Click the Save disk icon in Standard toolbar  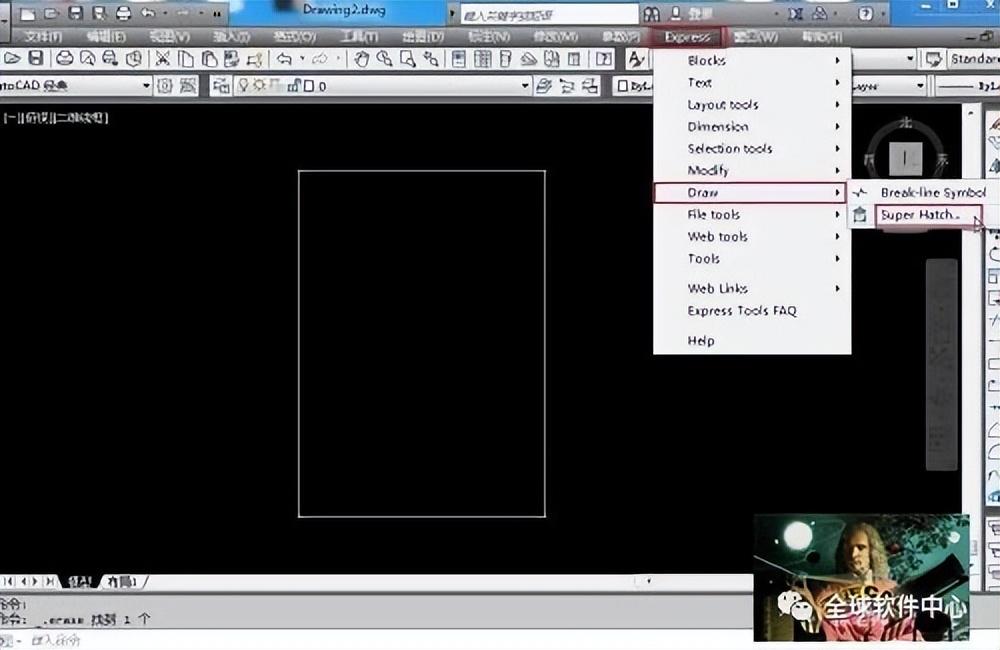click(36, 59)
